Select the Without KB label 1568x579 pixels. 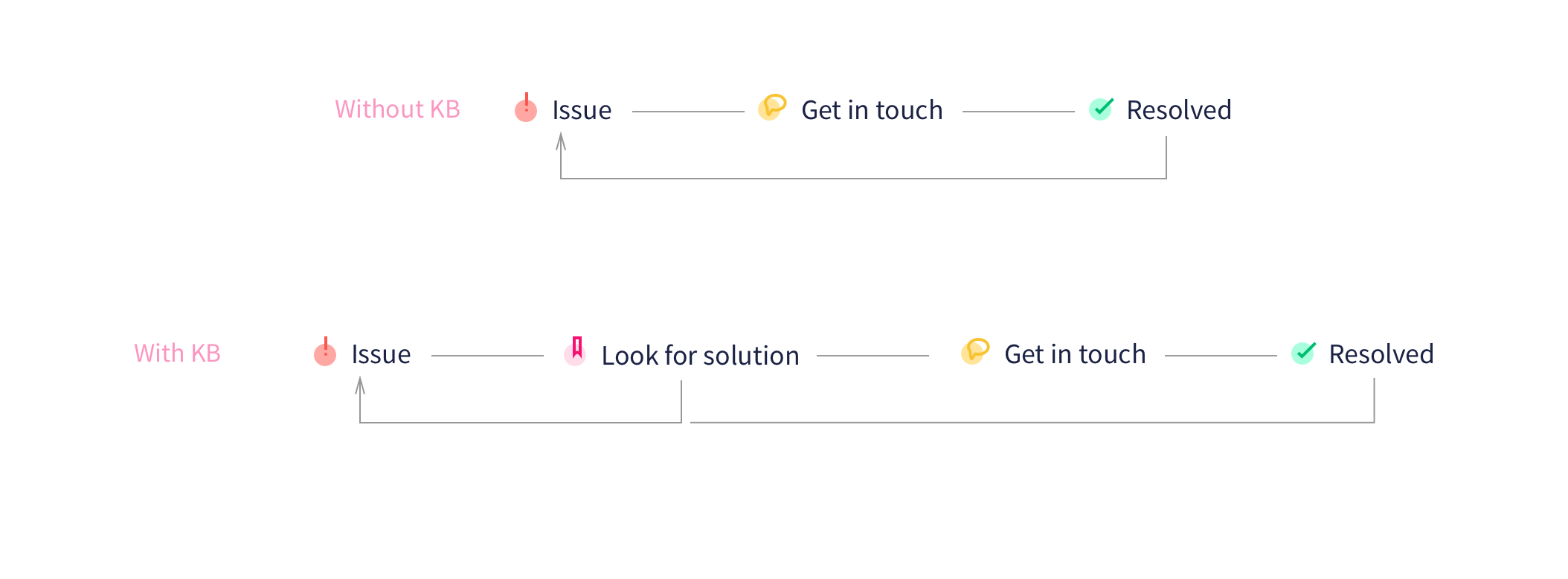click(x=397, y=109)
